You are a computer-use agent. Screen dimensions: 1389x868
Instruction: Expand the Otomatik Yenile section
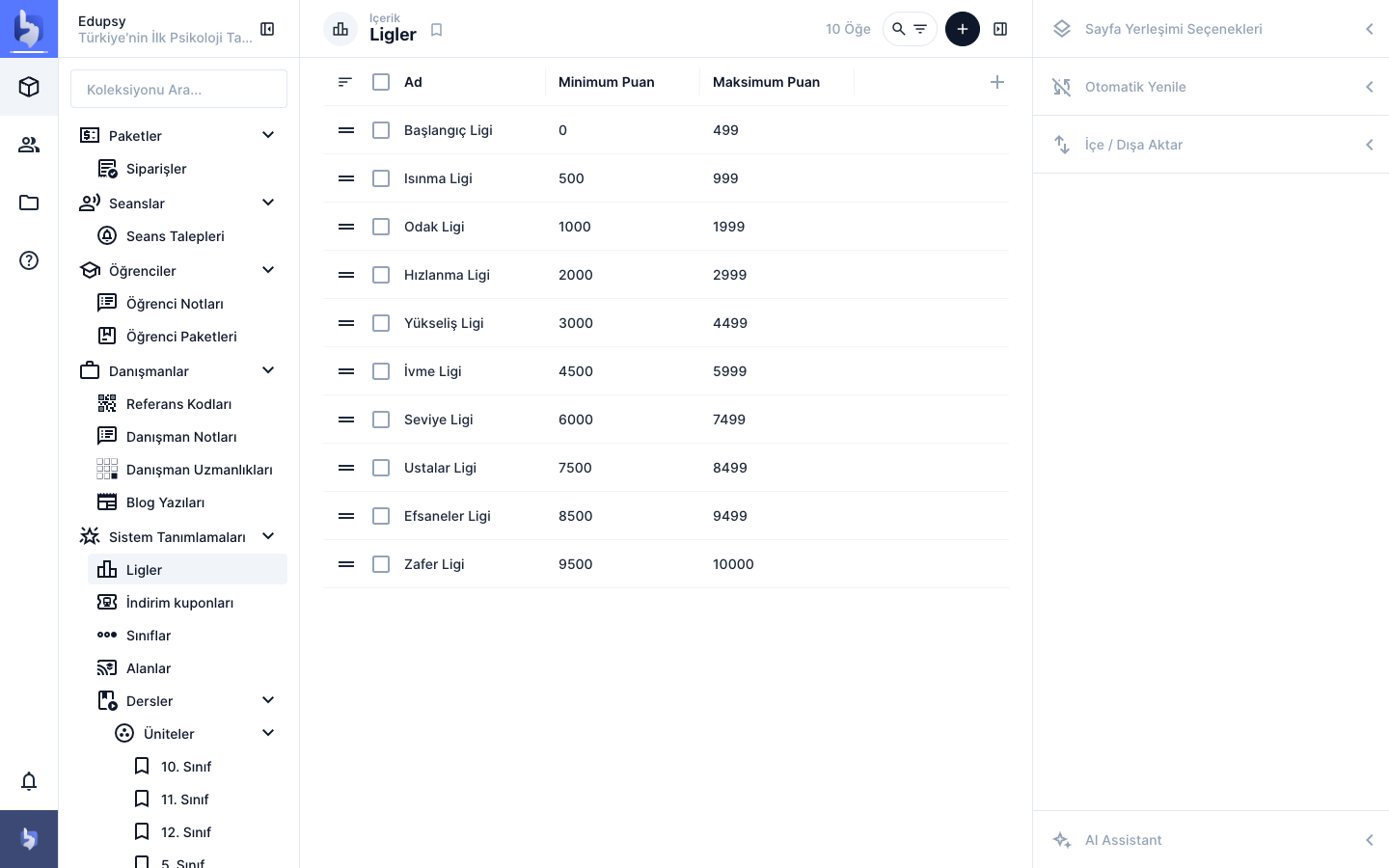1211,87
